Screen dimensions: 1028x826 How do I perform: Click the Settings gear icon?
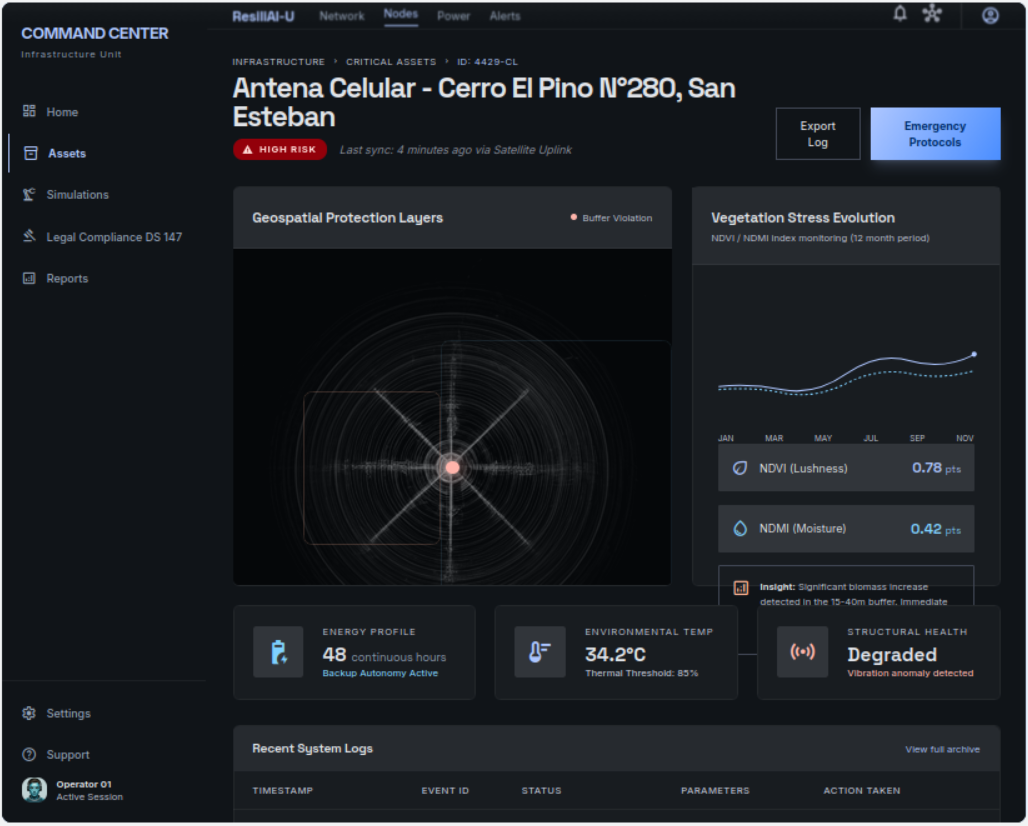[x=29, y=713]
